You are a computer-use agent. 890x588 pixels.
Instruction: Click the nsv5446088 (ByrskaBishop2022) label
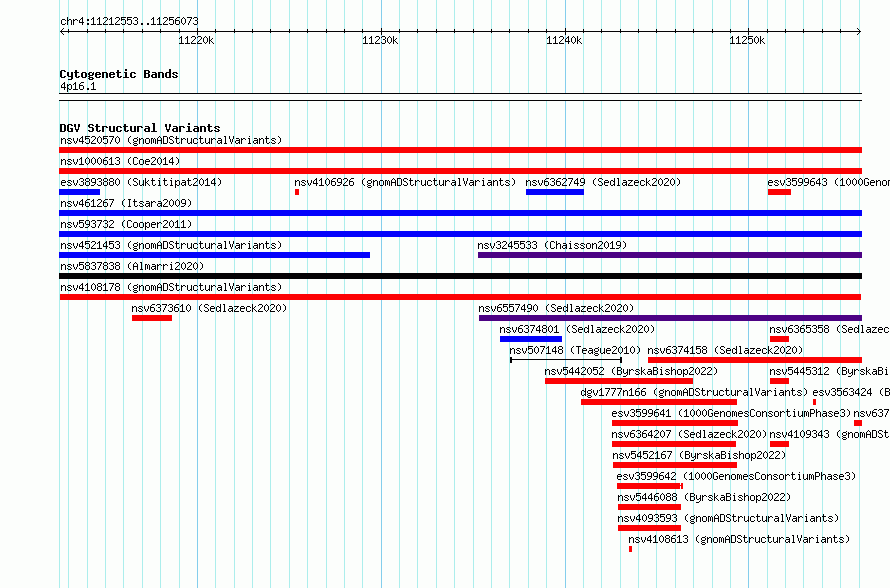[704, 497]
